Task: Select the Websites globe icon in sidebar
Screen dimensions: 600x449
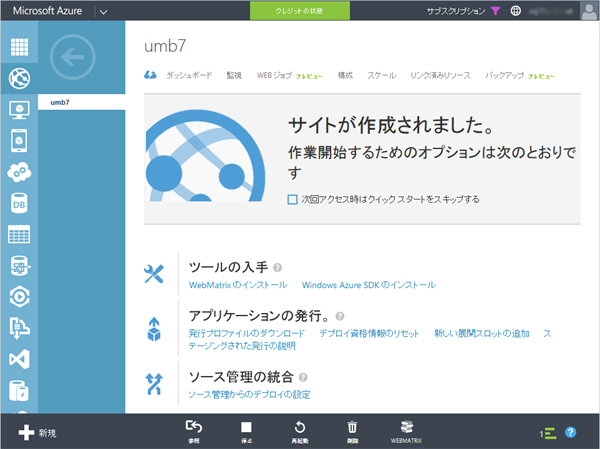Action: (19, 78)
